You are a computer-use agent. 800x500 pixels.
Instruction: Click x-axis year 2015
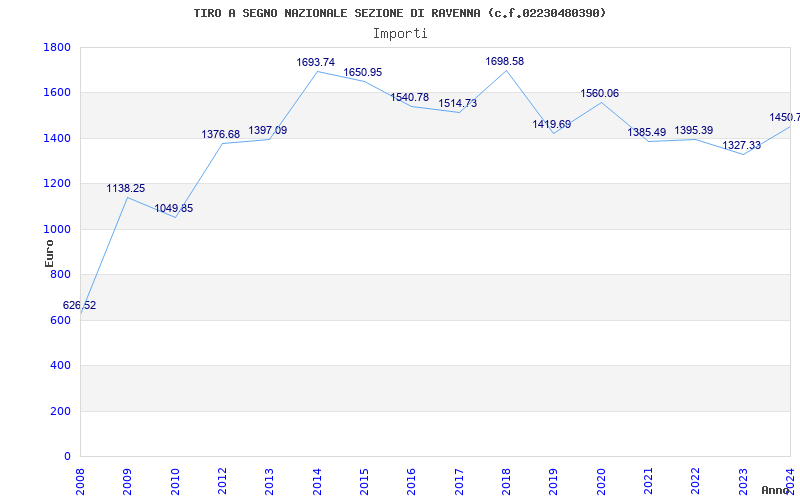click(x=364, y=482)
